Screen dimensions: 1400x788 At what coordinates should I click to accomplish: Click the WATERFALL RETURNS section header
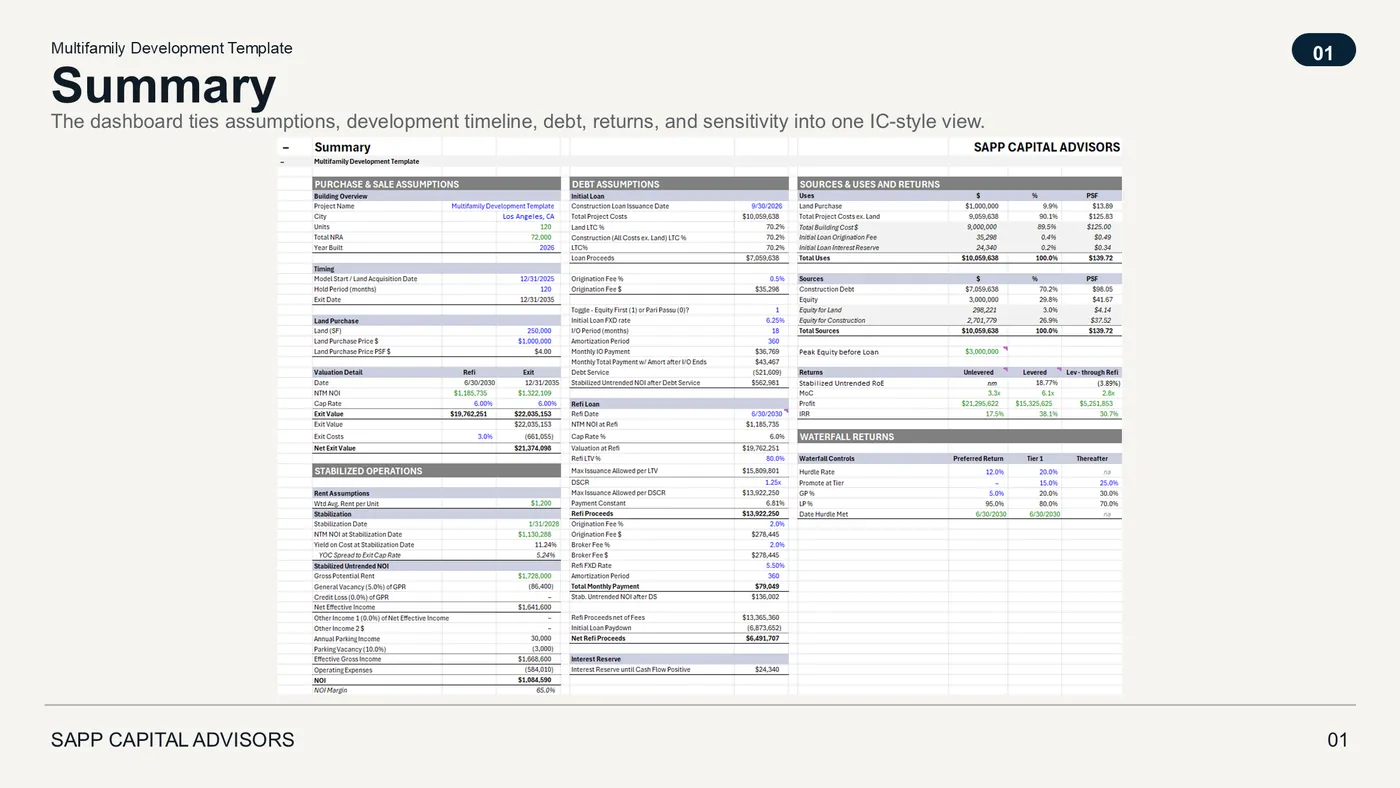[x=959, y=437]
